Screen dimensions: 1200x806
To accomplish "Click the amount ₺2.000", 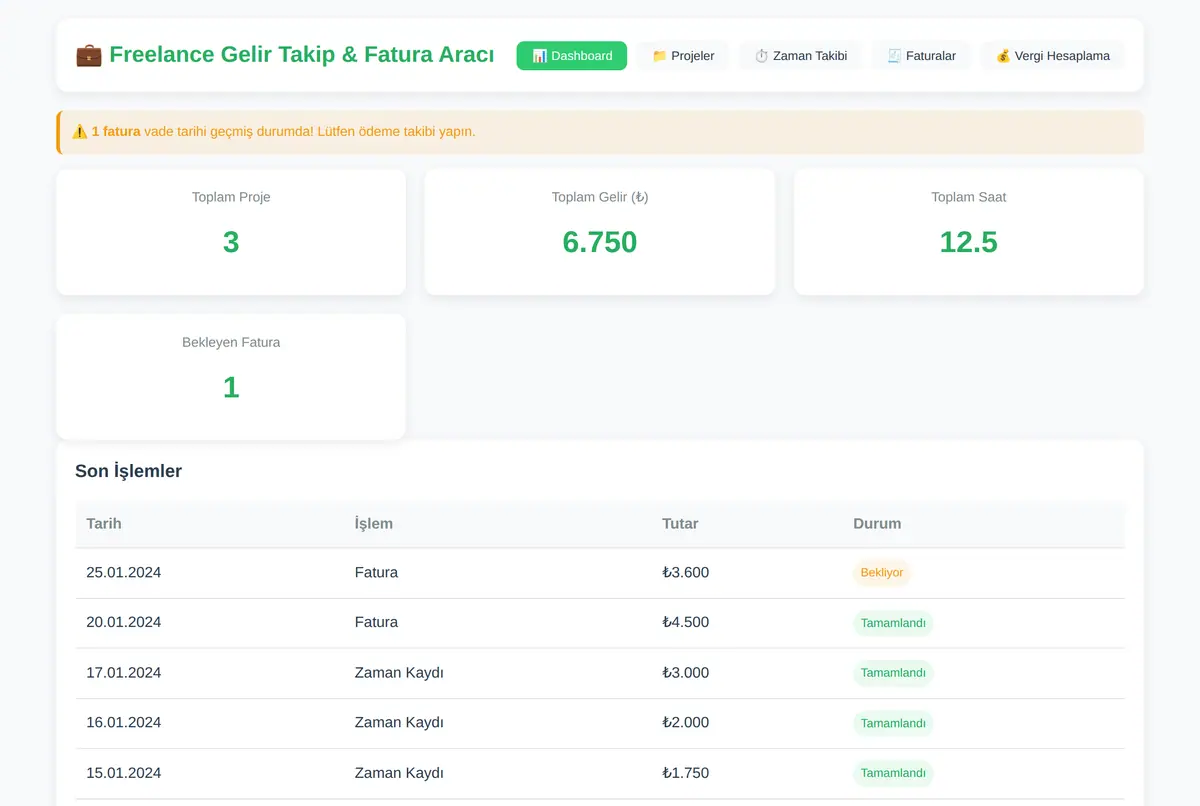I will pyautogui.click(x=685, y=722).
